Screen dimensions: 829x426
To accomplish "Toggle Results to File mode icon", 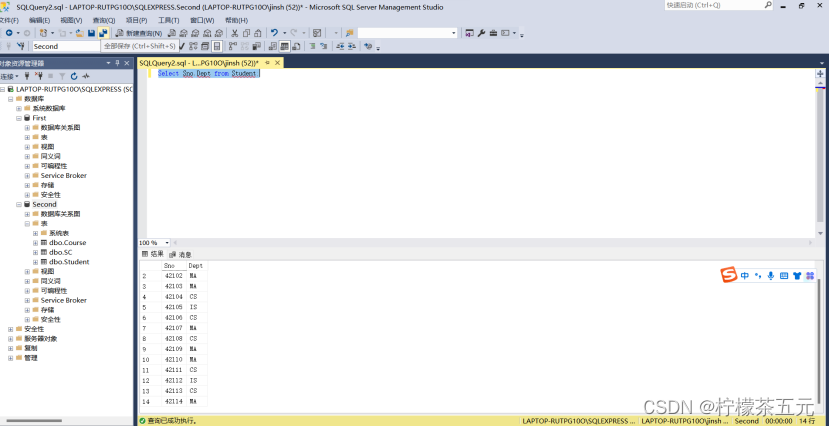I will (297, 46).
